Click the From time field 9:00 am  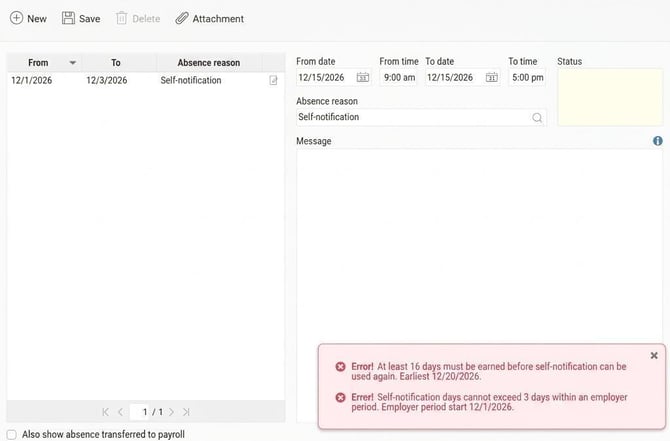399,77
